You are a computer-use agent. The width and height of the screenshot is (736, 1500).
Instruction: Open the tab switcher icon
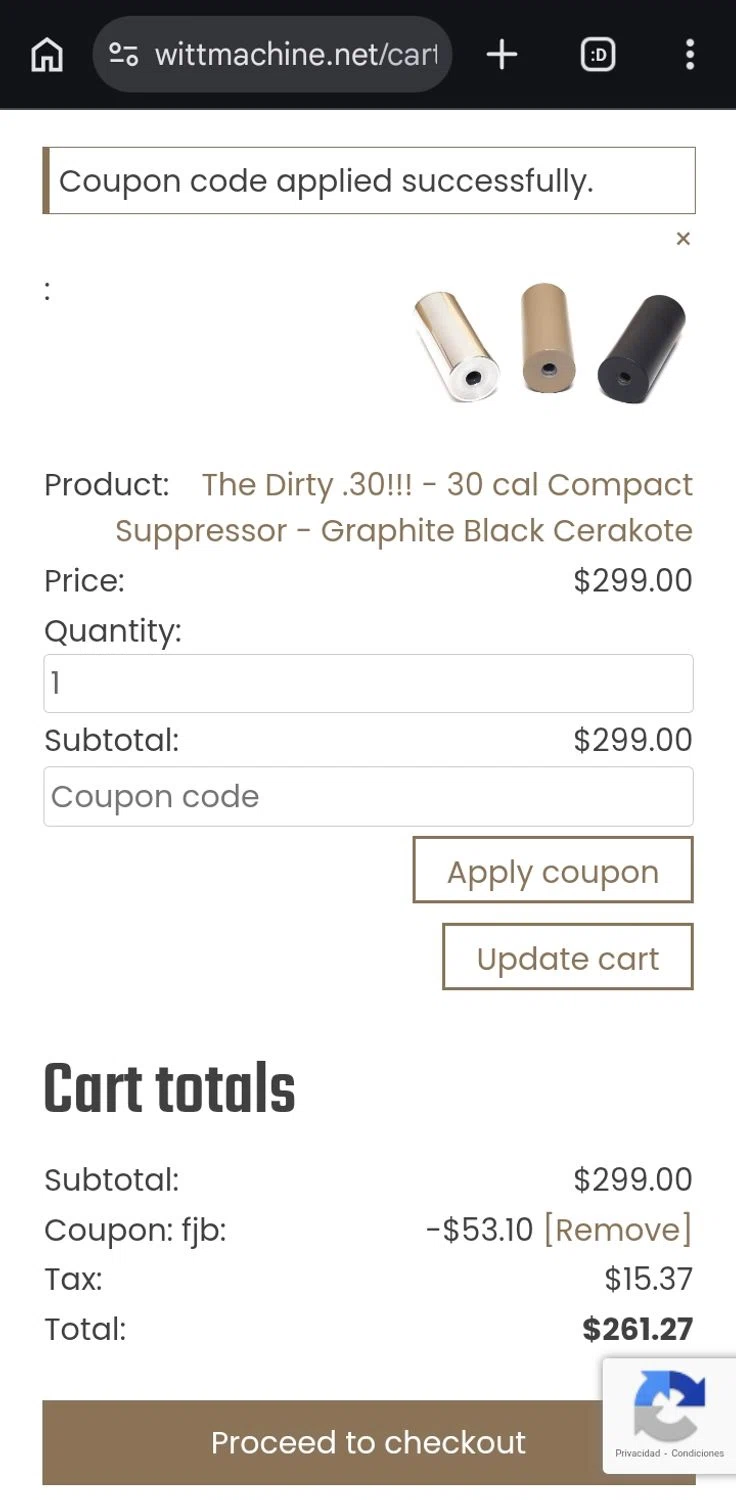tap(598, 55)
